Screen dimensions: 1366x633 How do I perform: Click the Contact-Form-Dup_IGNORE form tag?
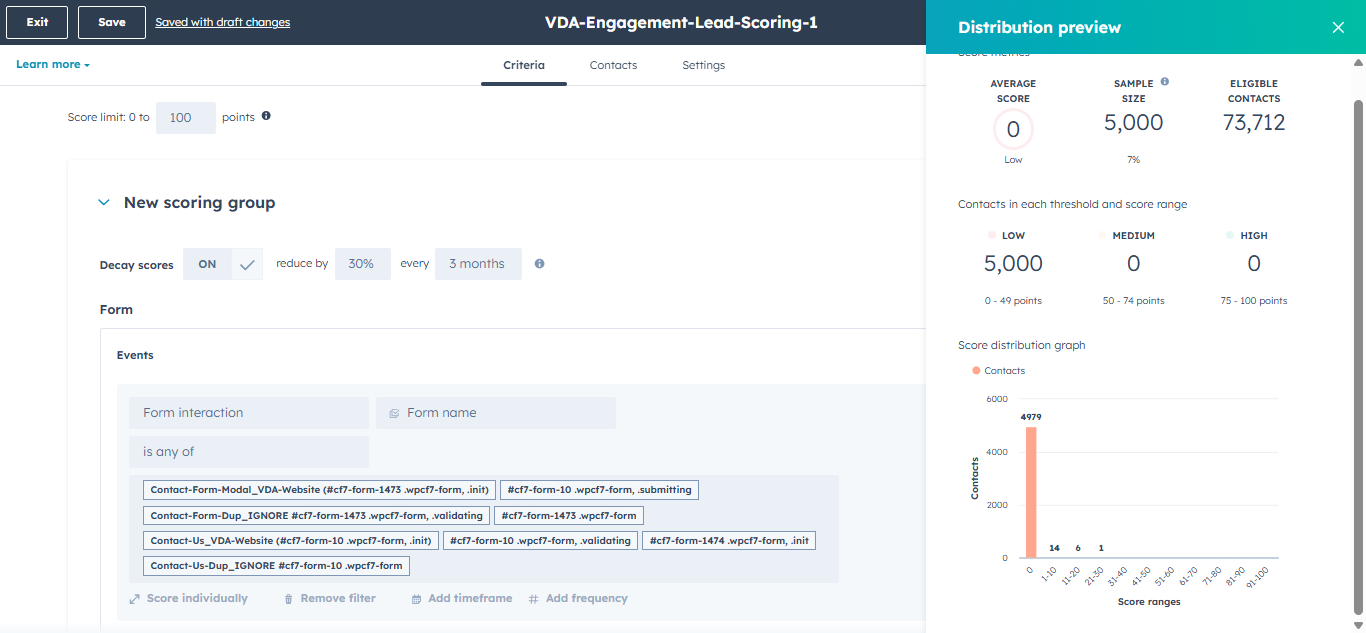(x=317, y=516)
